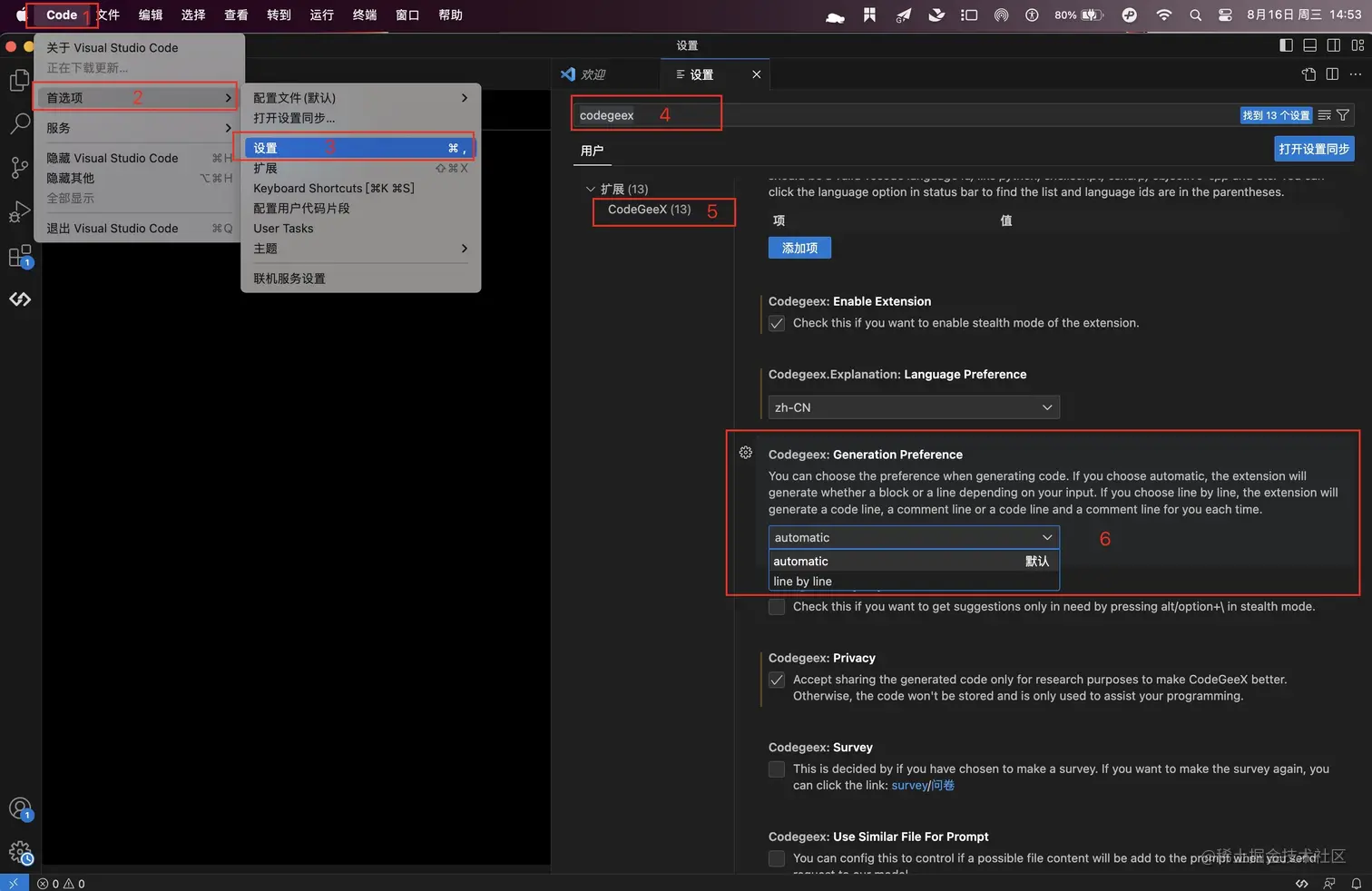The height and width of the screenshot is (891, 1372).
Task: Expand the 配置文件 (默认) submenu
Action: coord(360,98)
